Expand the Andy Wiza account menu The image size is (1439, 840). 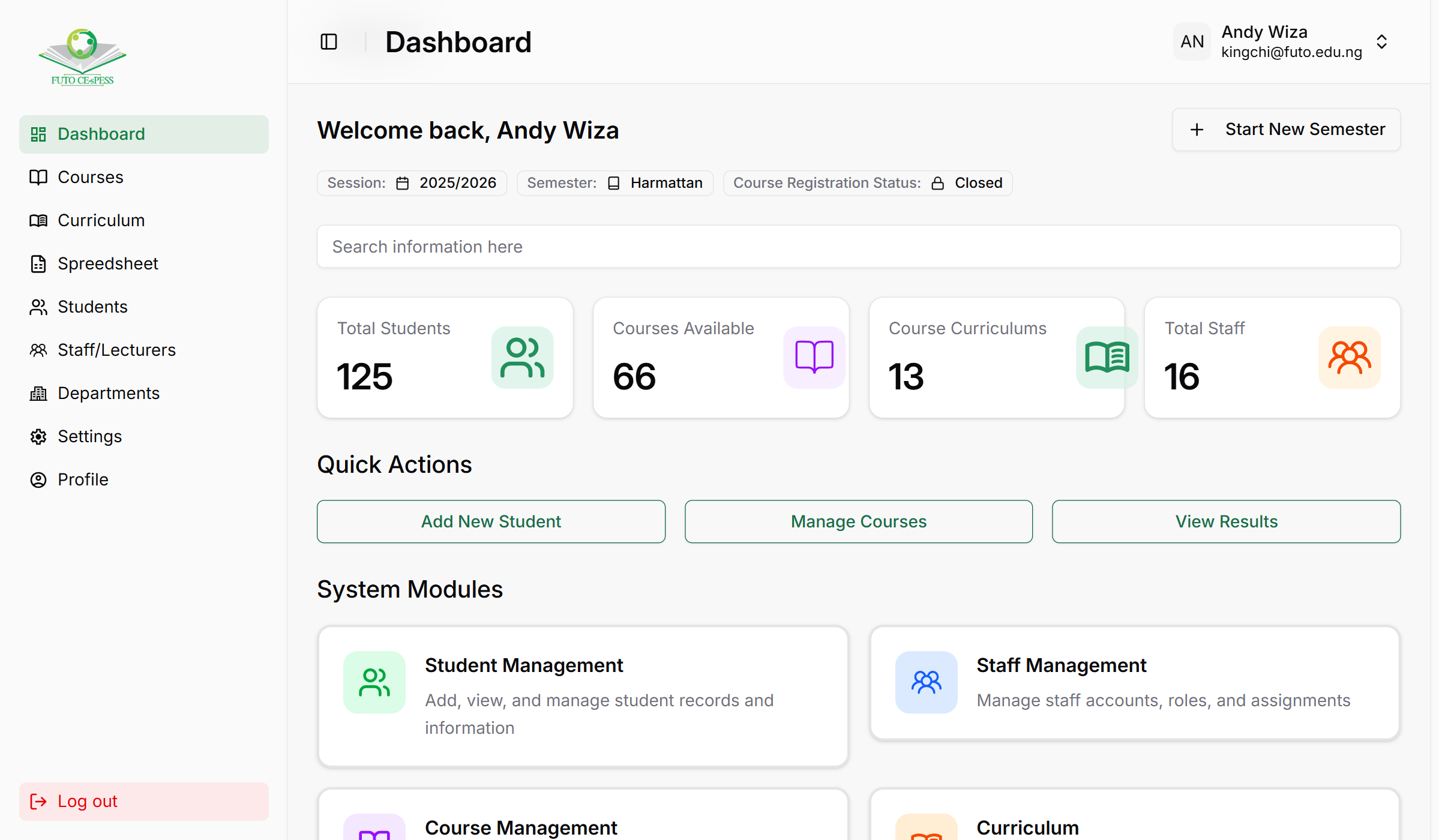point(1381,41)
